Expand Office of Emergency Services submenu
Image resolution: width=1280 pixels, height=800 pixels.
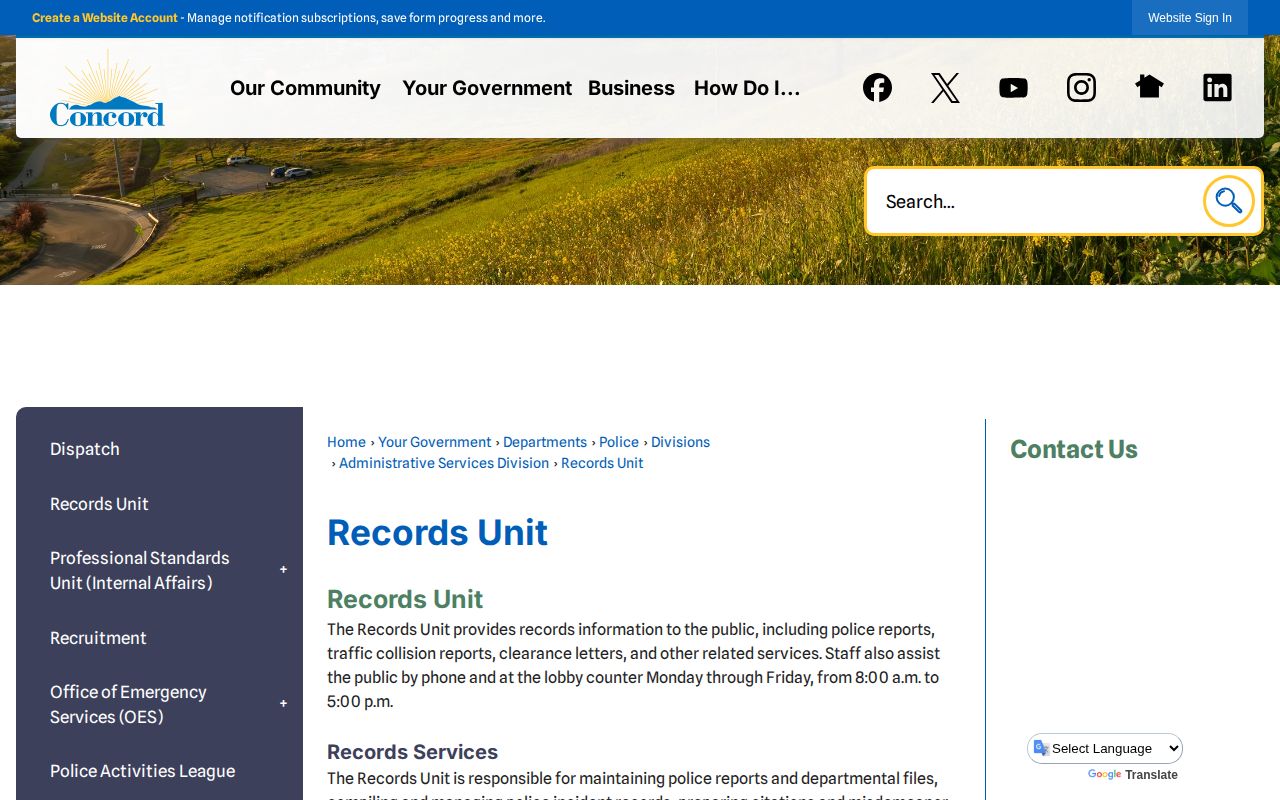[x=283, y=704]
